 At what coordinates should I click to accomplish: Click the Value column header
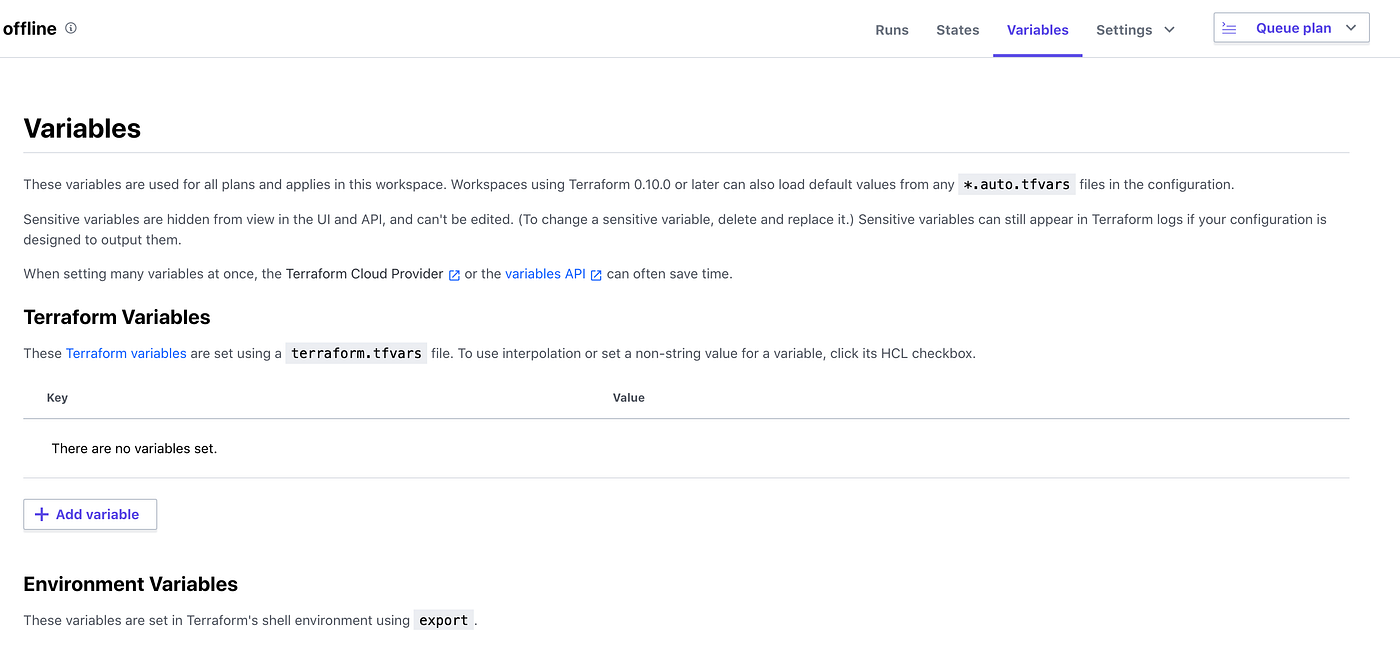click(x=628, y=397)
